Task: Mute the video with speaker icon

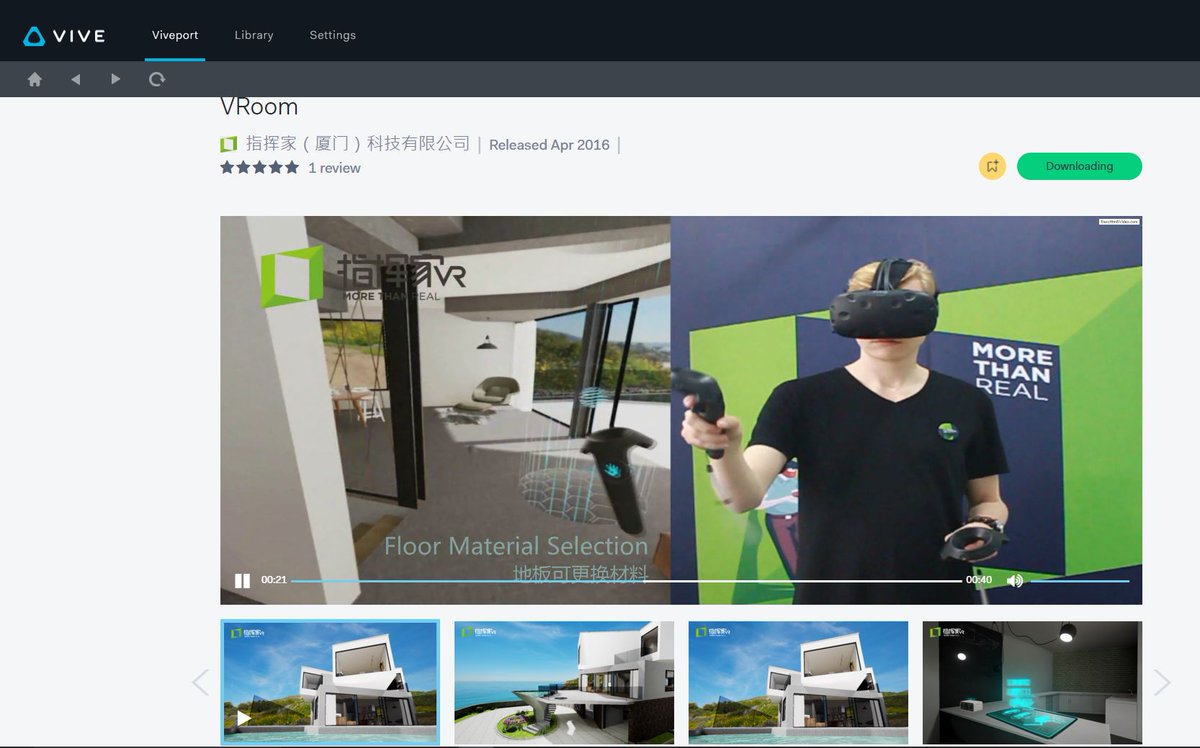Action: pos(1014,580)
